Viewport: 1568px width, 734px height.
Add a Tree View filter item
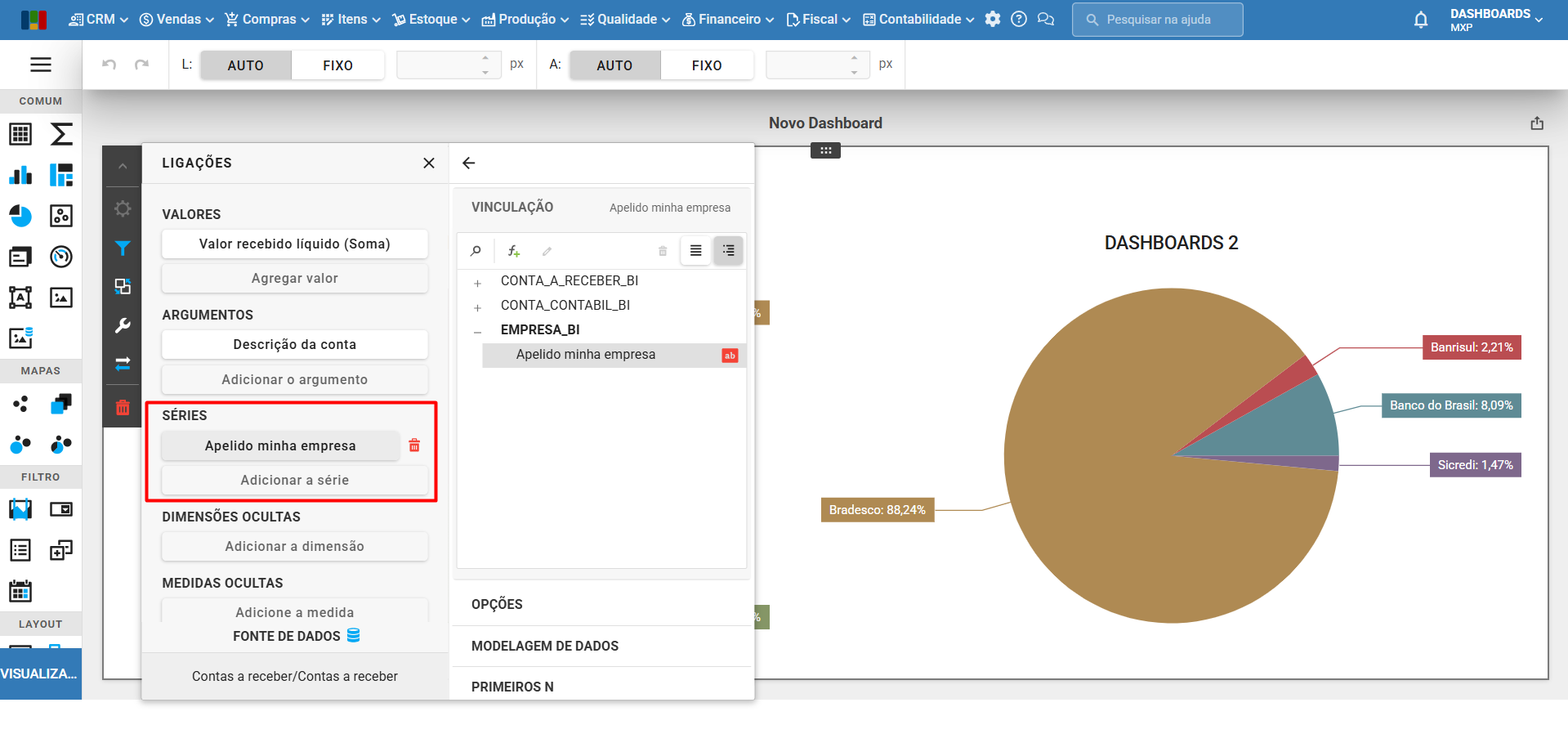coord(61,551)
